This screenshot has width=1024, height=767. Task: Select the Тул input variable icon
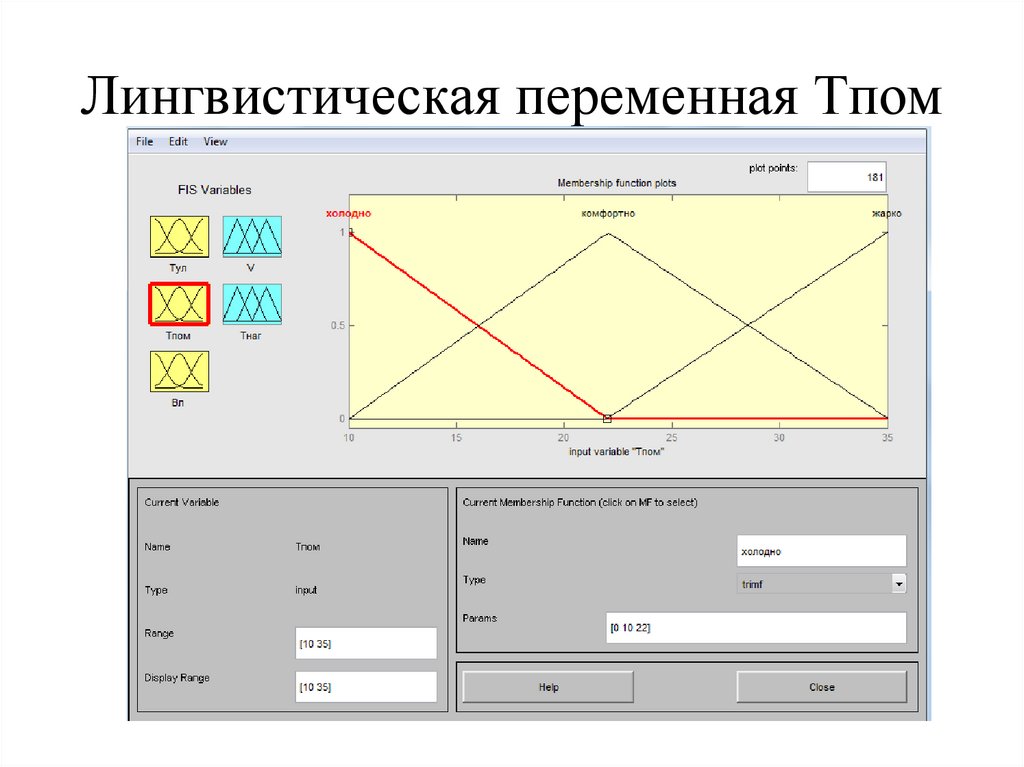pos(179,238)
